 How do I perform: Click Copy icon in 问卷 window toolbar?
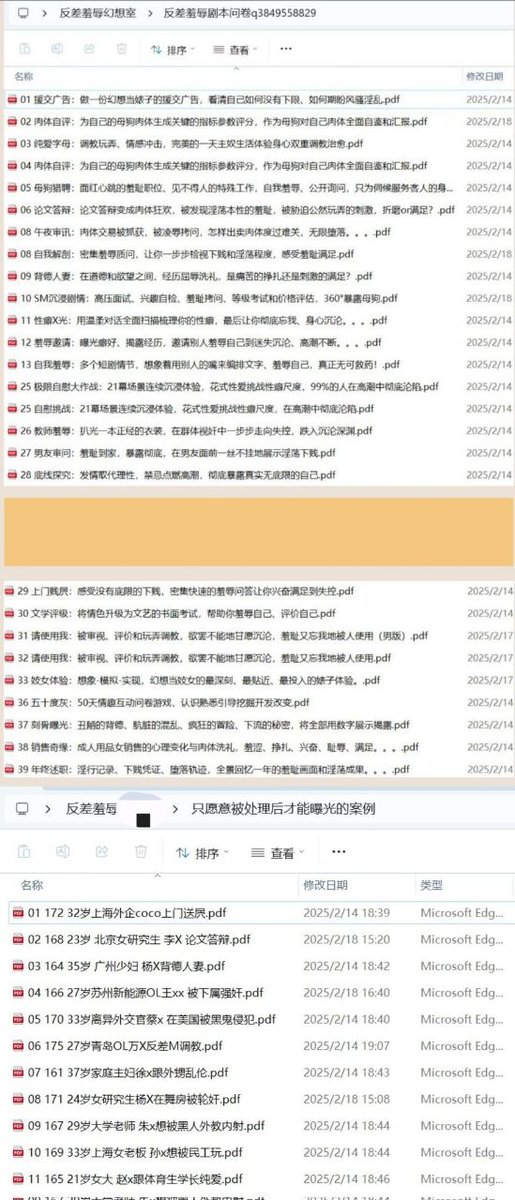25,48
